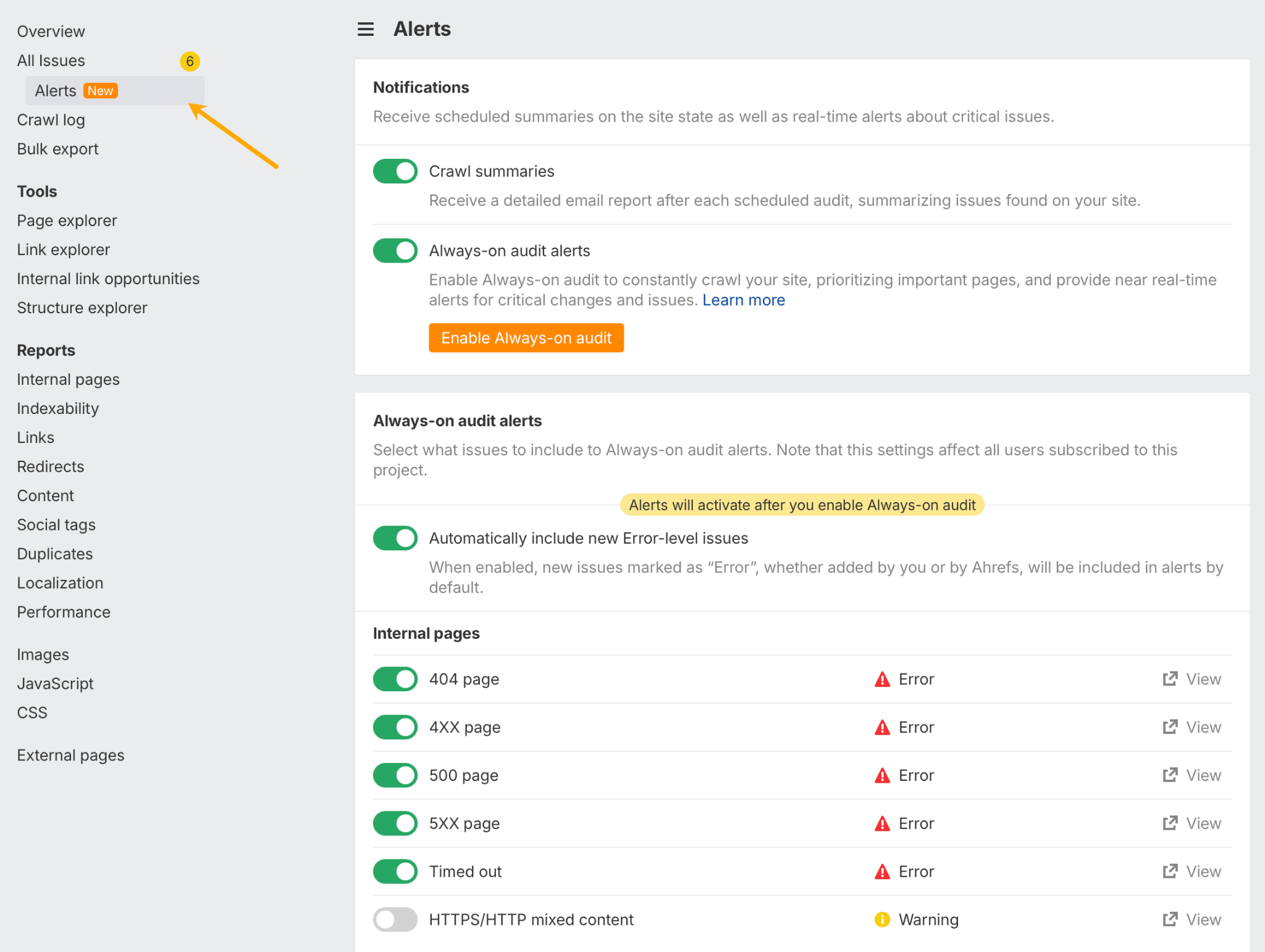
Task: Click the Enable Always-on audit button
Action: click(526, 338)
